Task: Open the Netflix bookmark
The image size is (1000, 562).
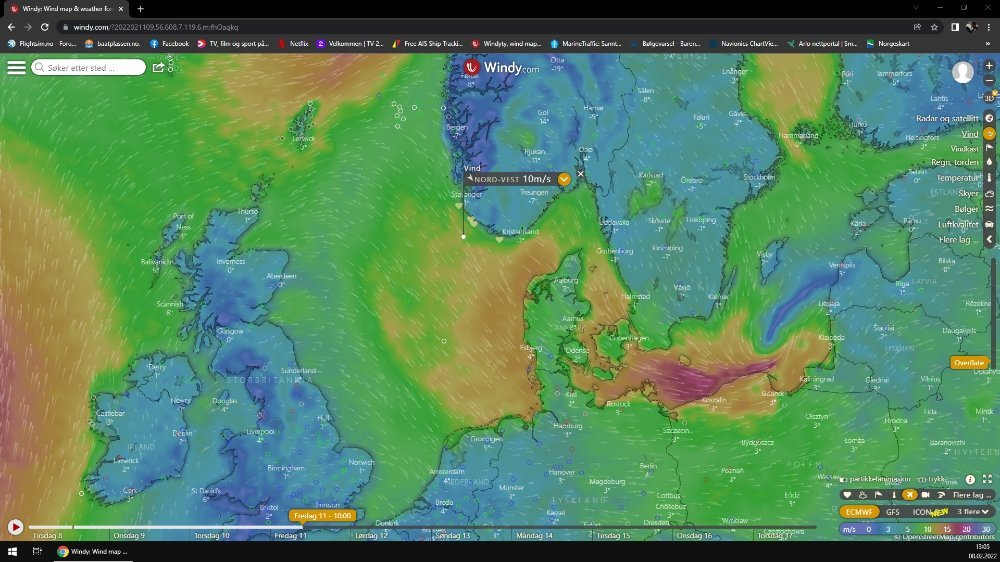Action: [293, 44]
